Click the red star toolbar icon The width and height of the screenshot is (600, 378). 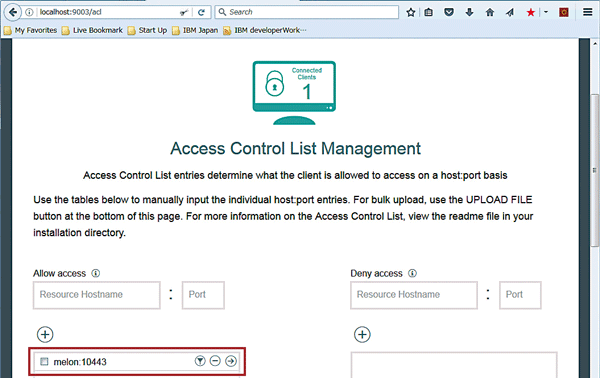530,12
